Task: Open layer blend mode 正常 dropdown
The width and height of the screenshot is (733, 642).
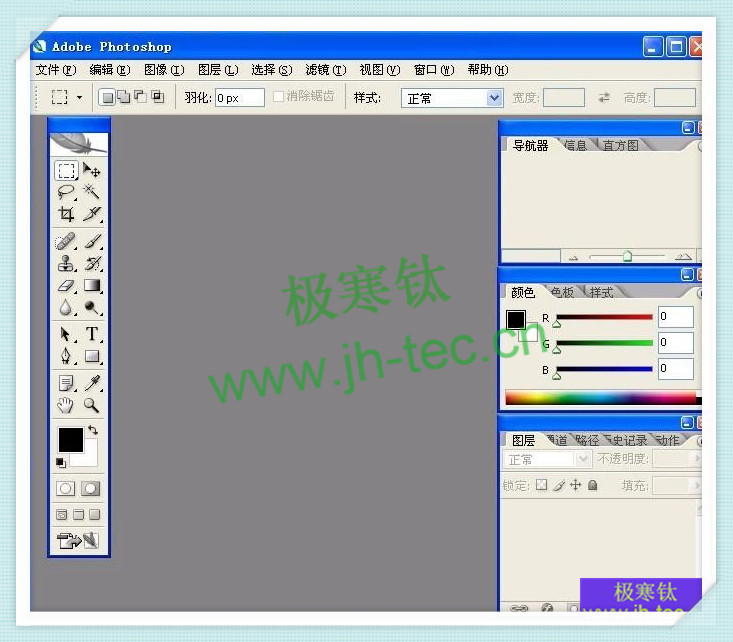Action: click(x=547, y=459)
